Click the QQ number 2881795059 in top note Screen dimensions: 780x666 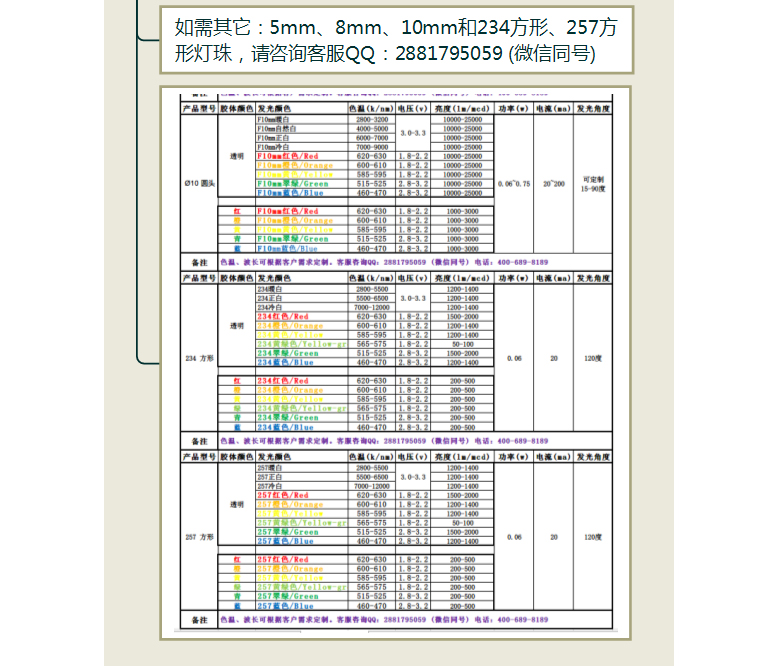[449, 54]
